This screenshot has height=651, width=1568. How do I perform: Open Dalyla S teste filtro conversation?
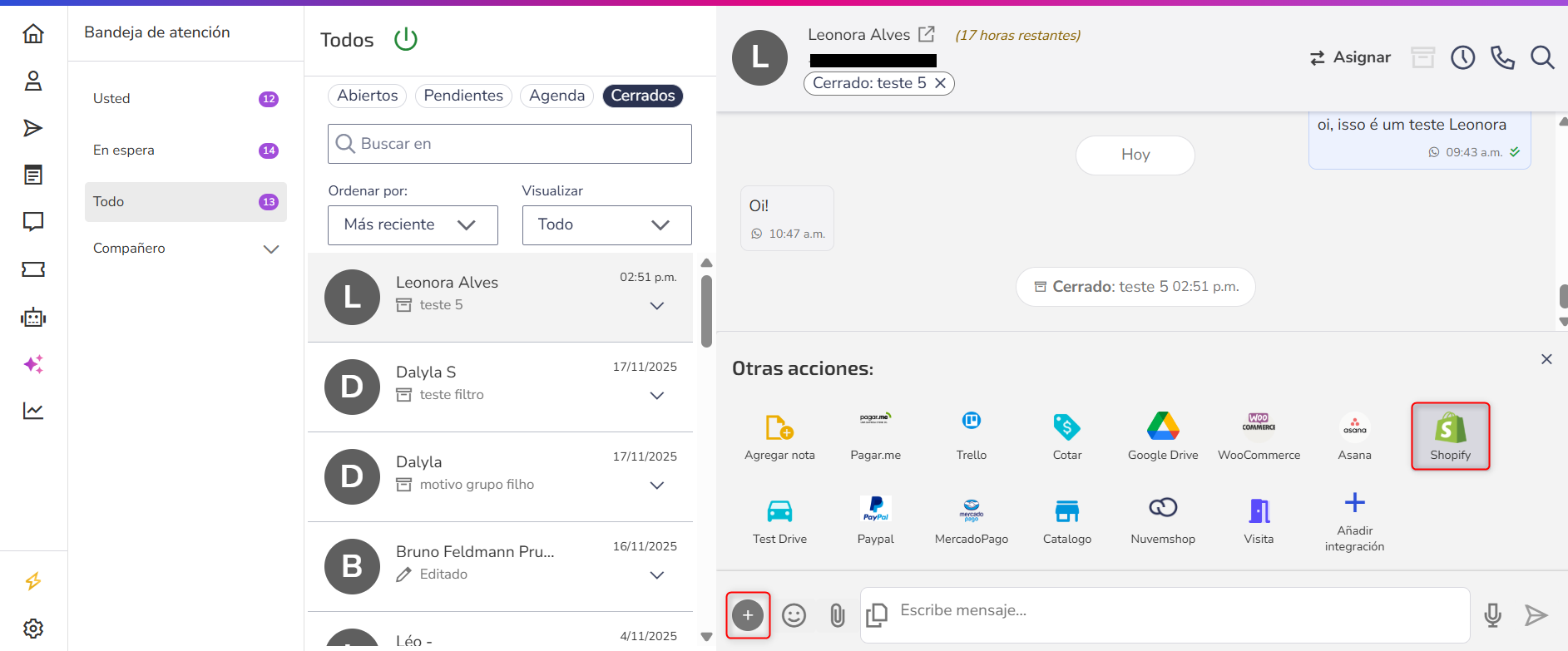(500, 387)
